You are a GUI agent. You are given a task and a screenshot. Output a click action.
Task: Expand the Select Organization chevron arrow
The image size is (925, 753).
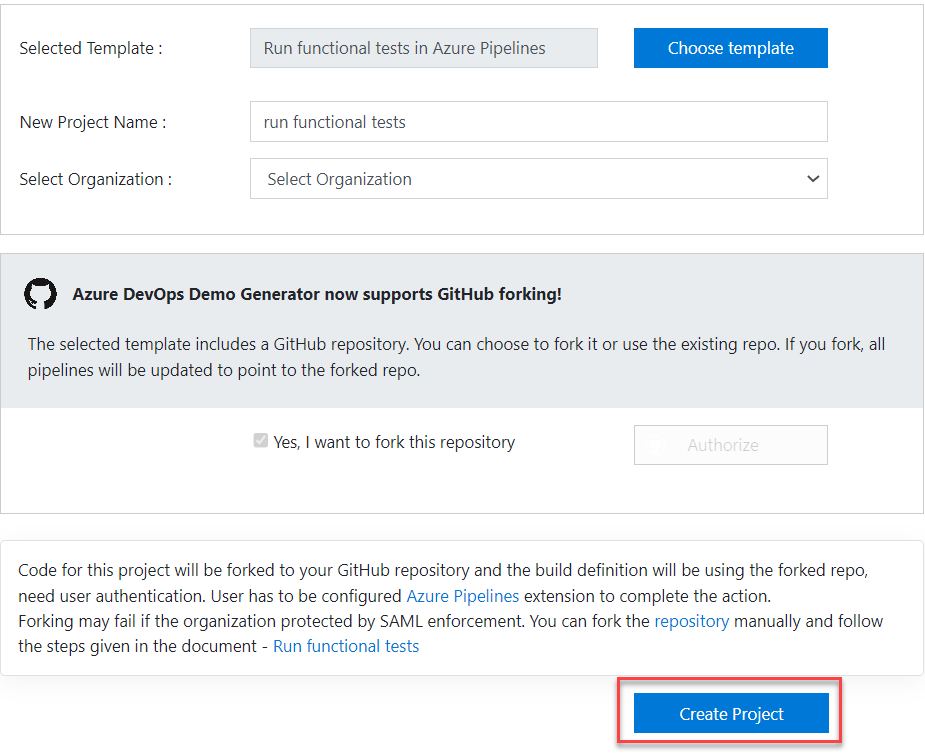click(x=813, y=179)
